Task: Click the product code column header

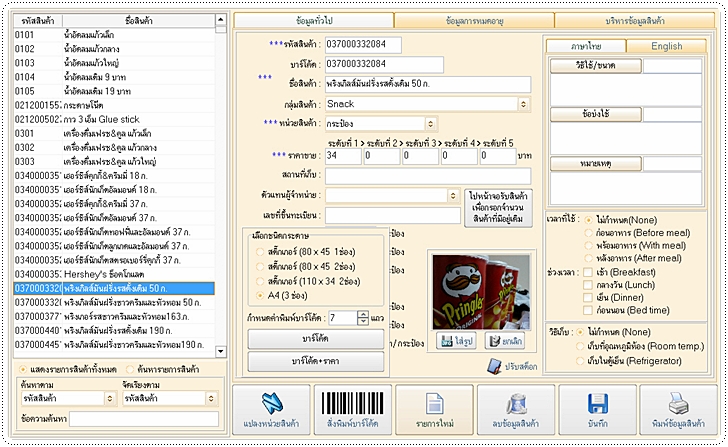Action: (38, 21)
